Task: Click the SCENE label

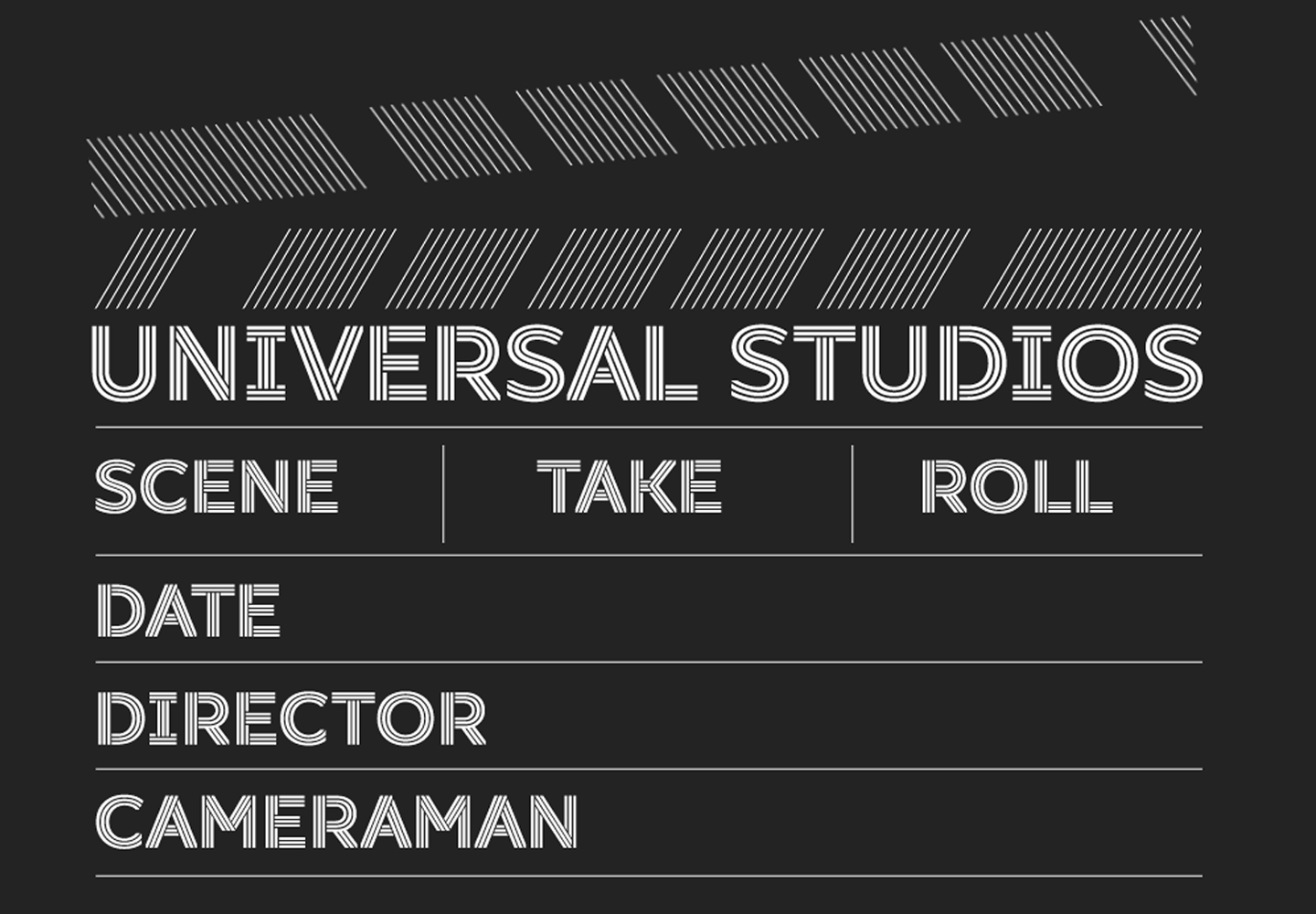Action: 217,486
